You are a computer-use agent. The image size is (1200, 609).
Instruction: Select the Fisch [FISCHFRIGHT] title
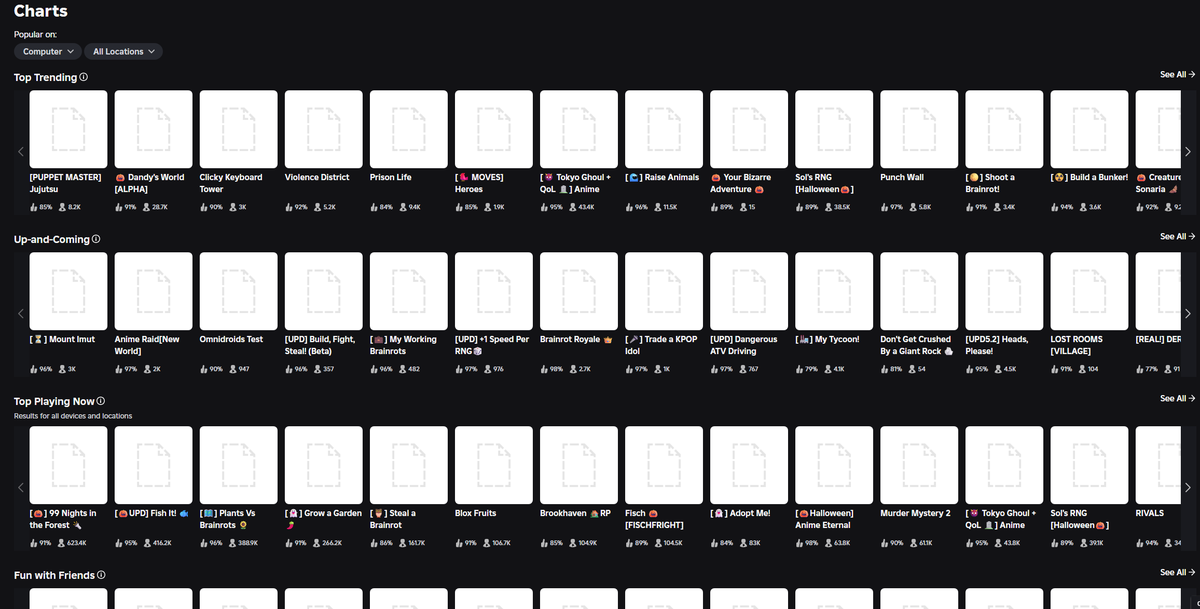(653, 519)
